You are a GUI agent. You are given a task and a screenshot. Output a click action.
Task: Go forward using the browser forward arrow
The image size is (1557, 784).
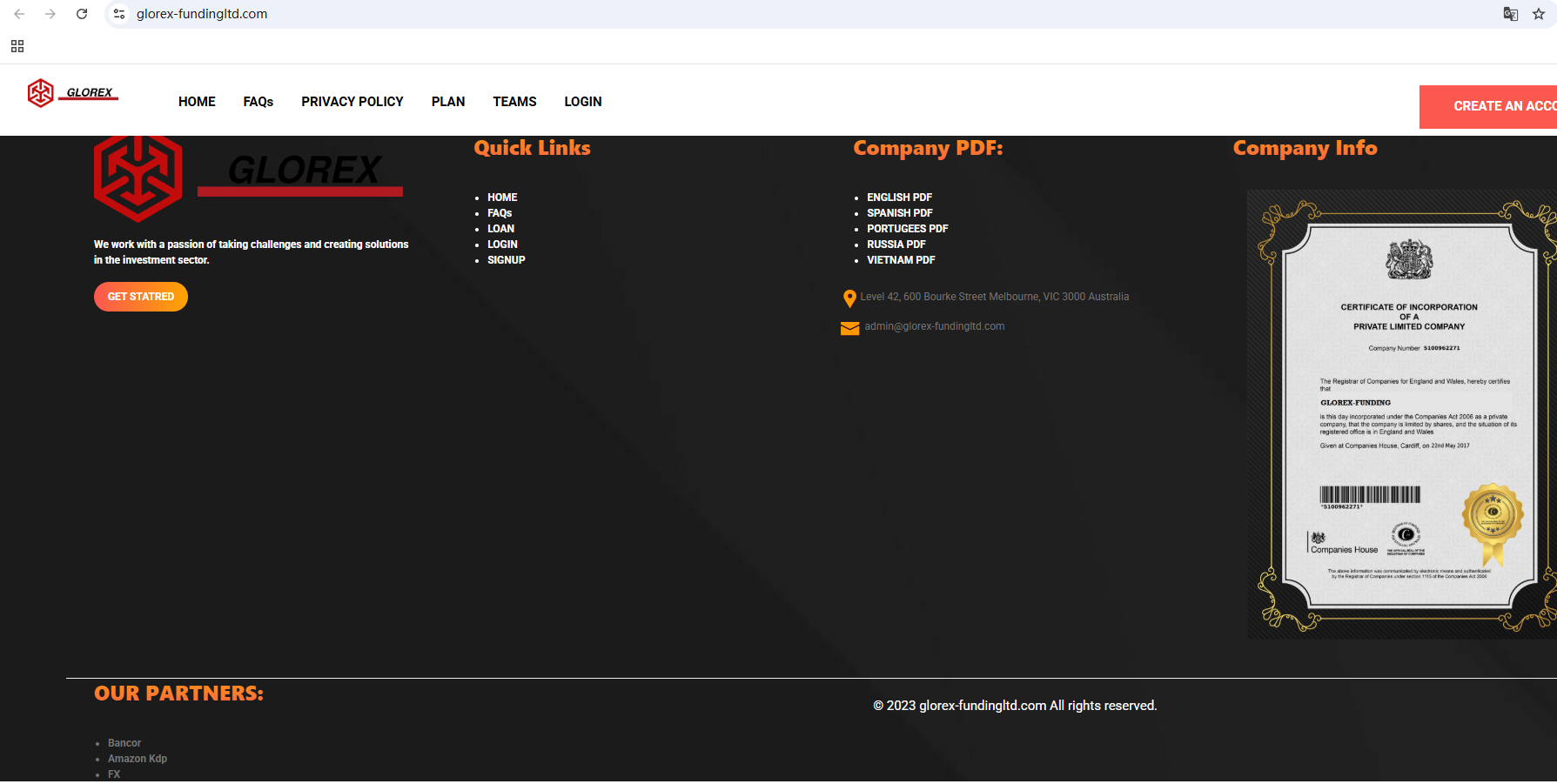tap(50, 14)
